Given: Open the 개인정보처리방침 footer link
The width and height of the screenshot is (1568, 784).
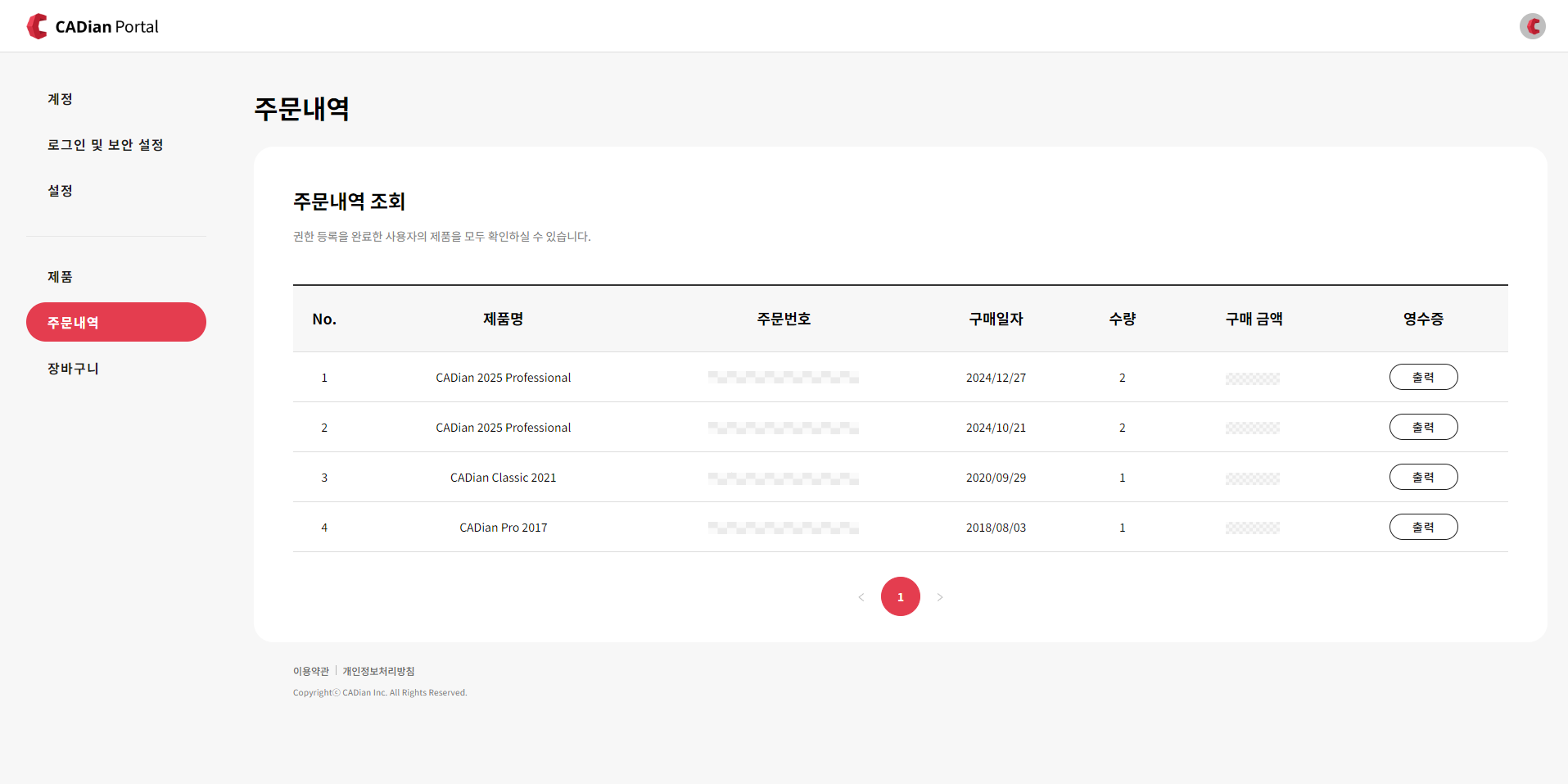Looking at the screenshot, I should point(378,671).
